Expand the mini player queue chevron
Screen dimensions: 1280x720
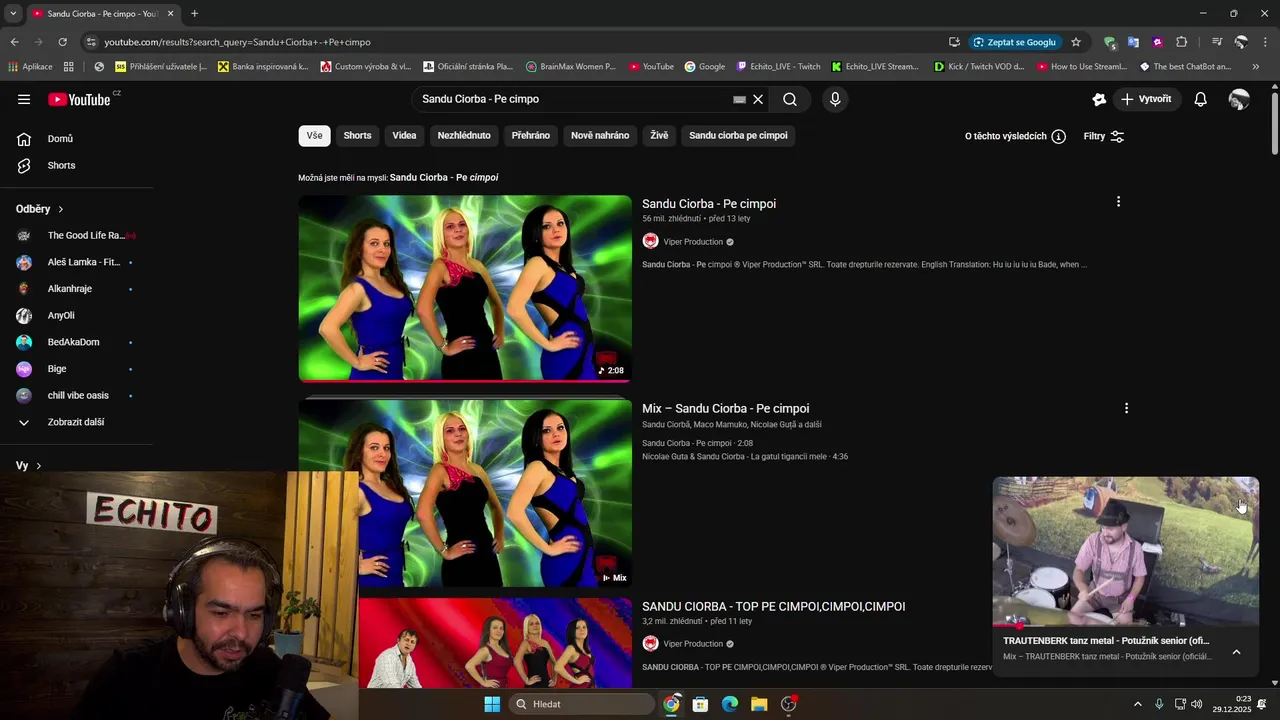[1236, 652]
